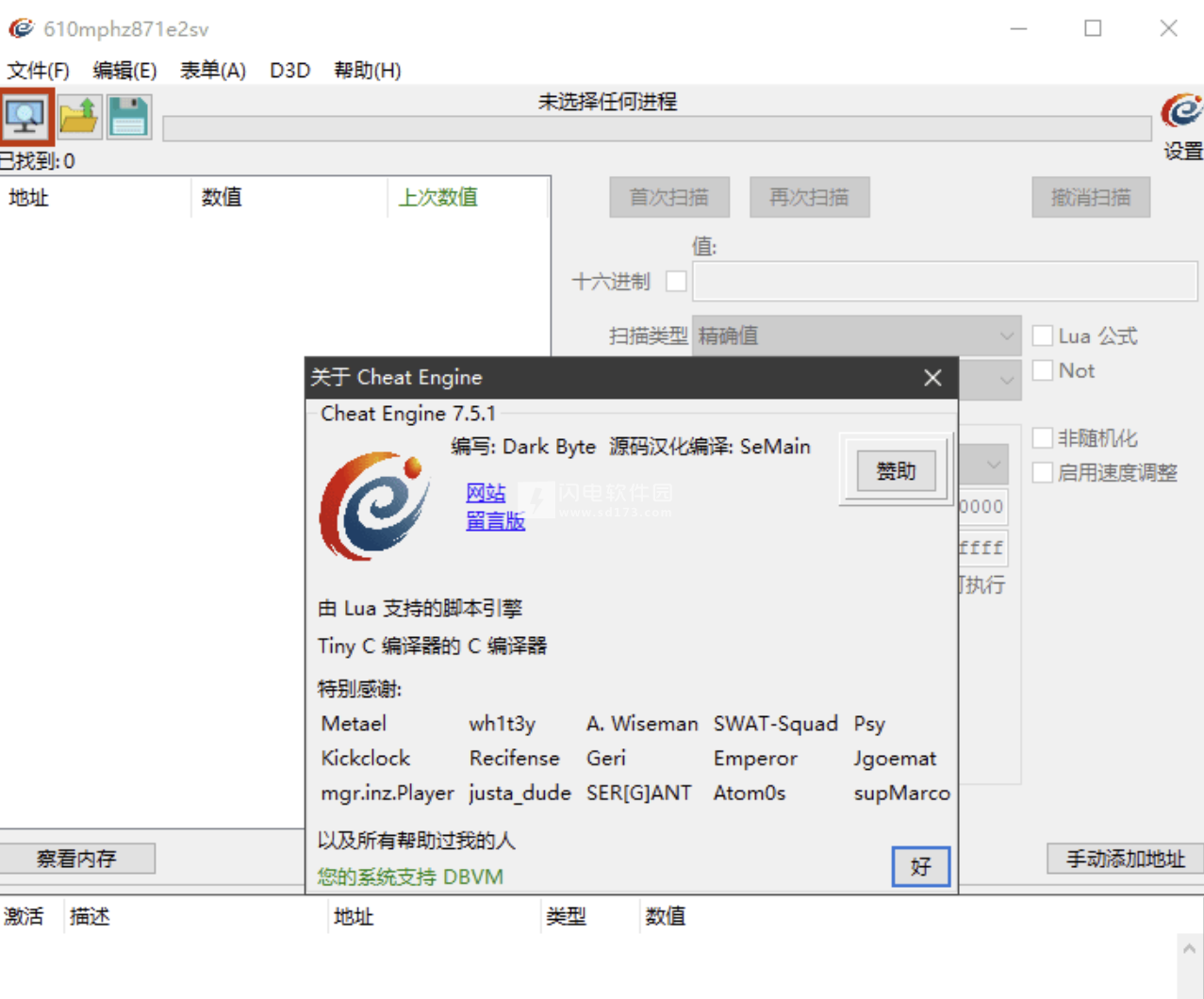Open the process list computer icon
Screen dimensions: 1204x999
[x=25, y=116]
